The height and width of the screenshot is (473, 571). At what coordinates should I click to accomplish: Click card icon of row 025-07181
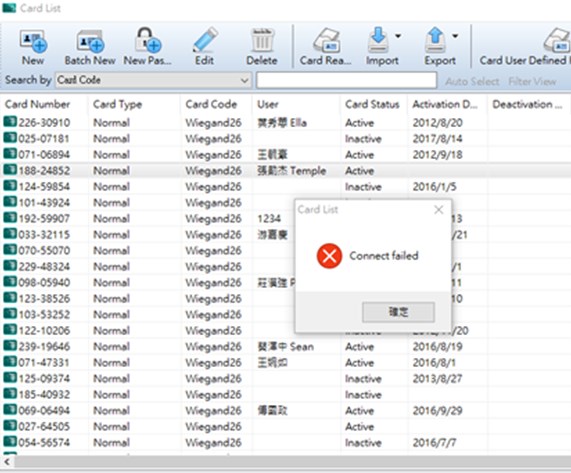(x=10, y=137)
